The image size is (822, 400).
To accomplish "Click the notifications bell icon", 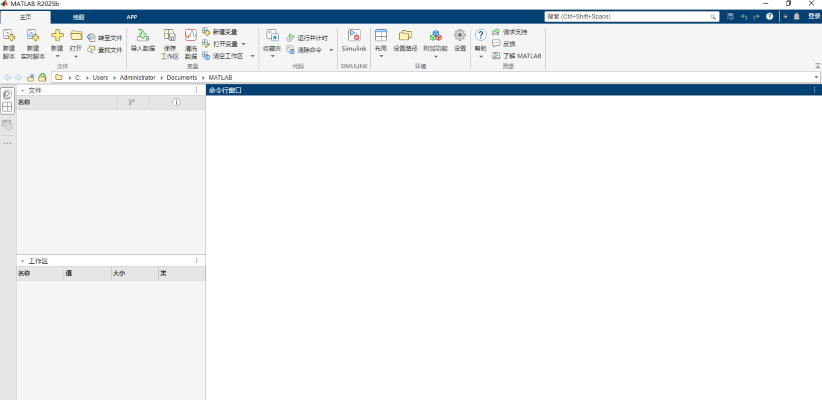I will point(797,17).
